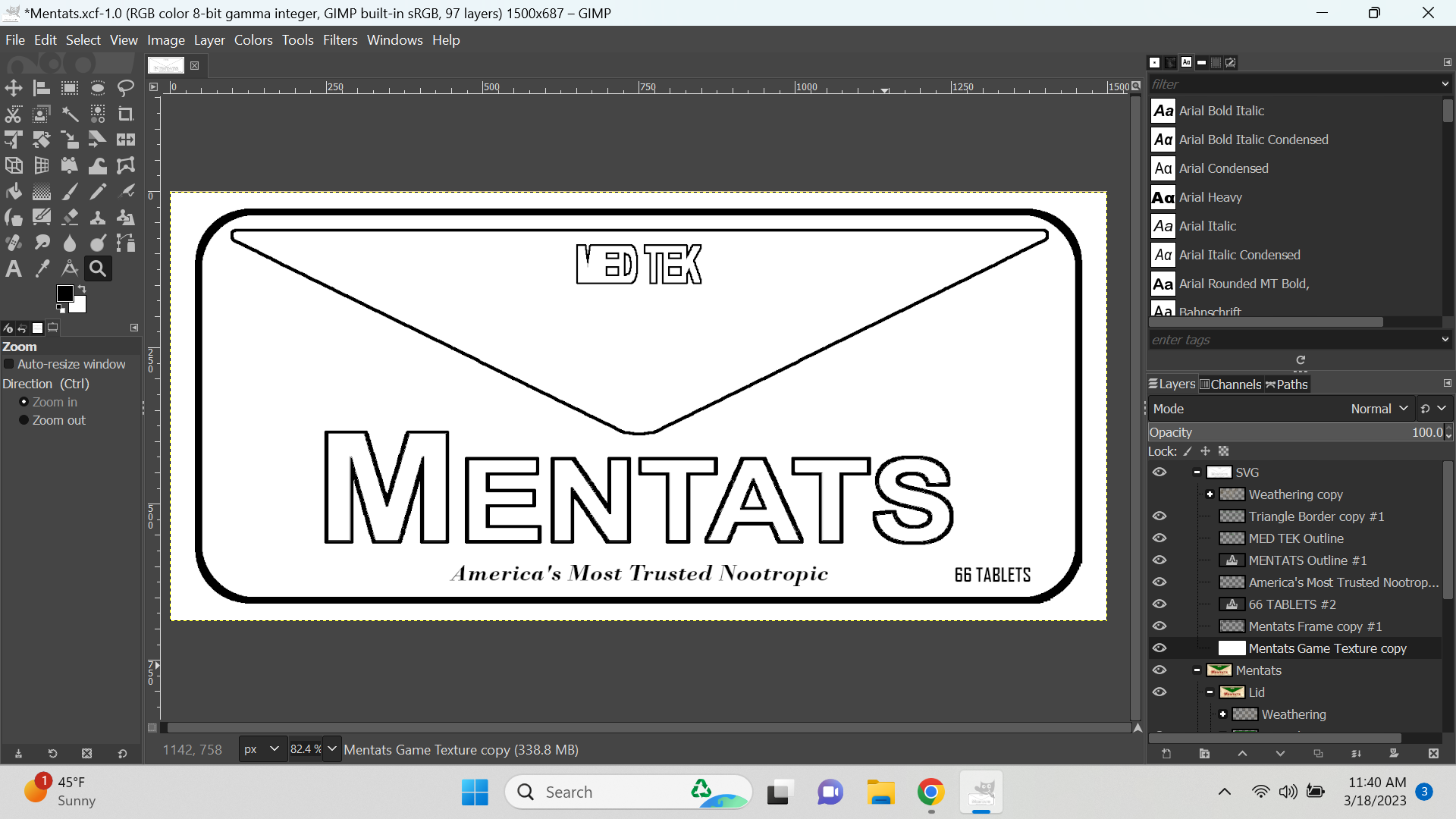Screen dimensions: 1456x819
Task: Select the Paths tool
Action: (126, 243)
